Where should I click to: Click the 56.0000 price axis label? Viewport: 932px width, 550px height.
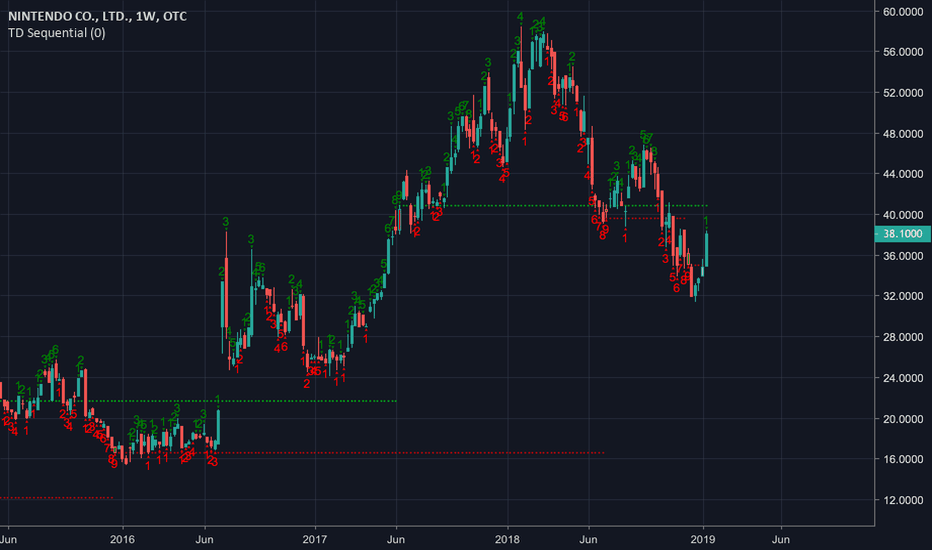[903, 52]
